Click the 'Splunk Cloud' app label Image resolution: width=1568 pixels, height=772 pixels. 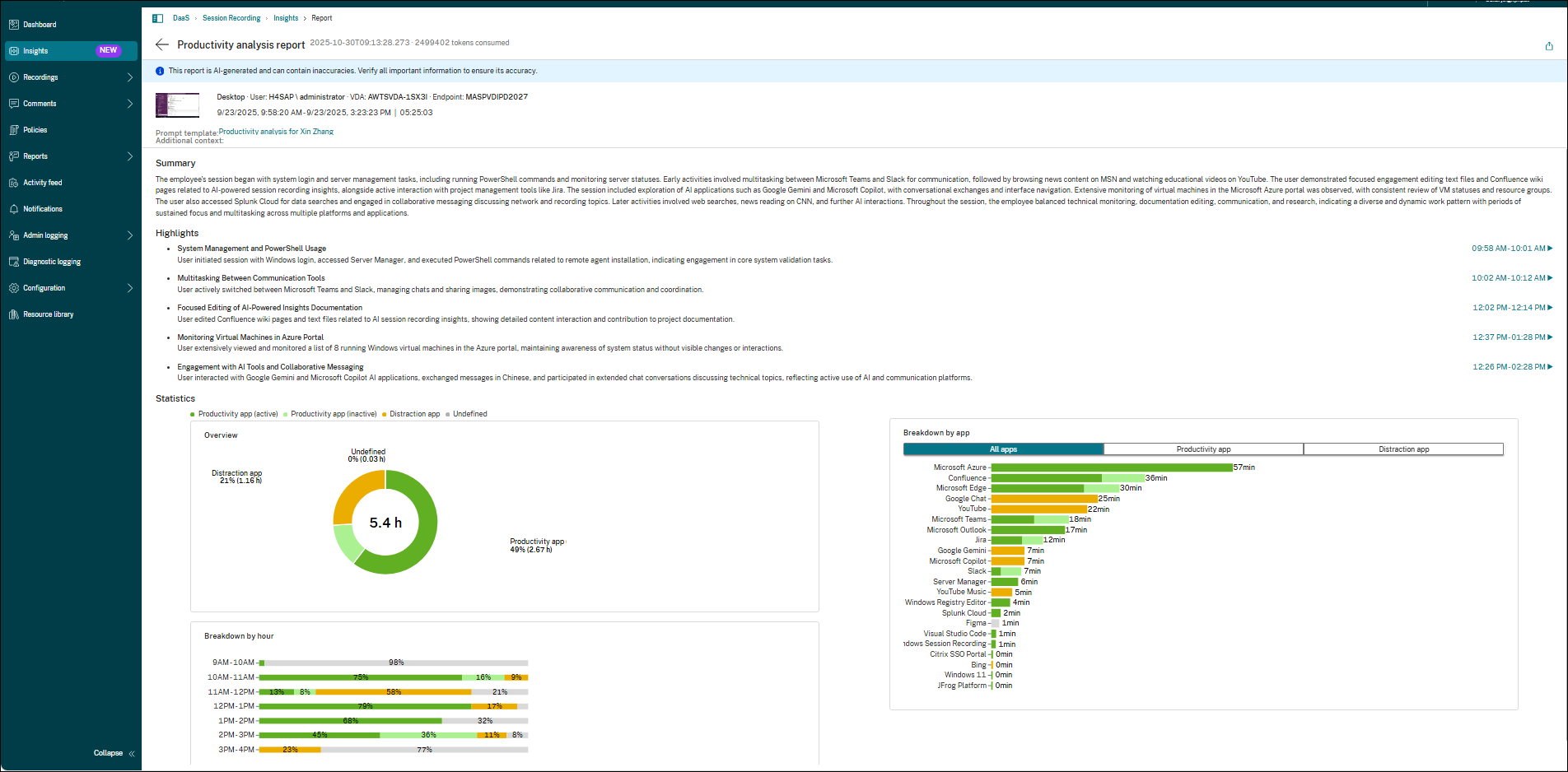(x=964, y=613)
